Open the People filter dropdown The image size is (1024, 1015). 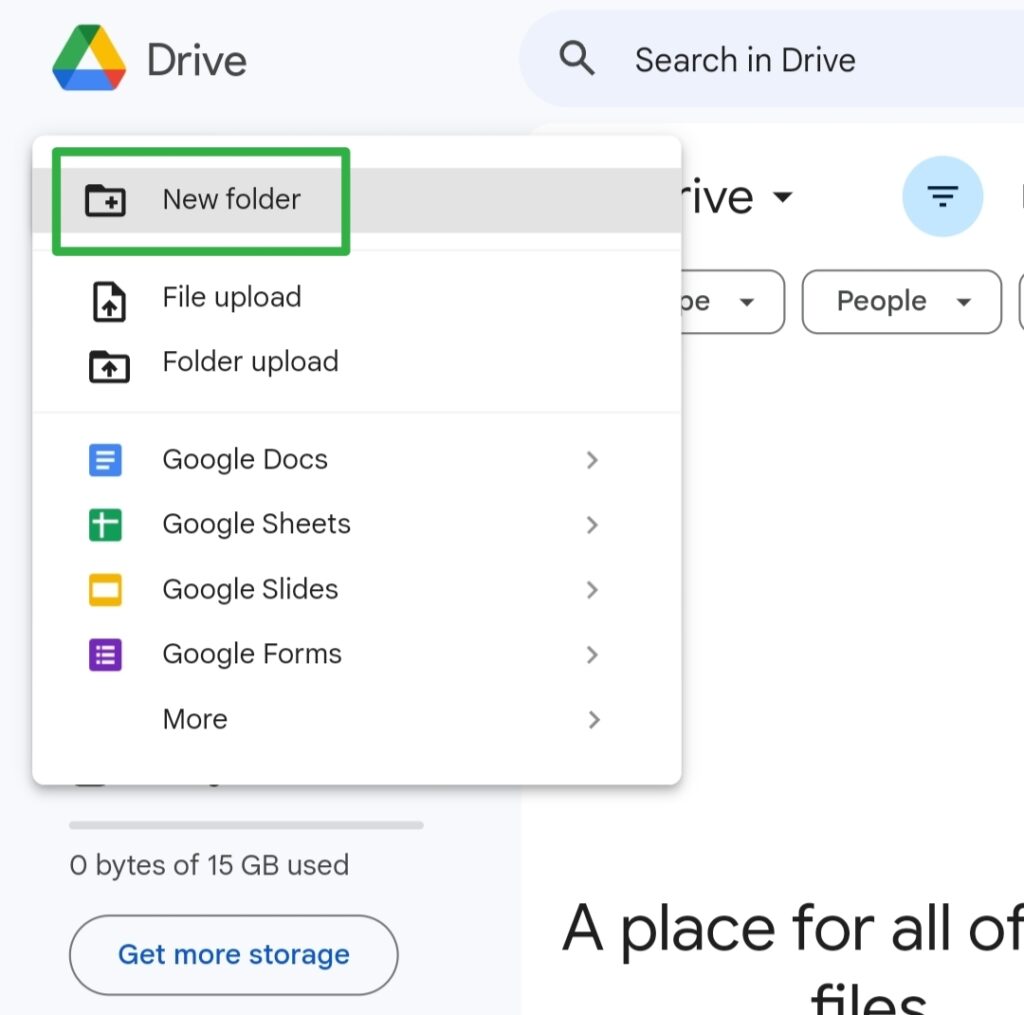[901, 301]
